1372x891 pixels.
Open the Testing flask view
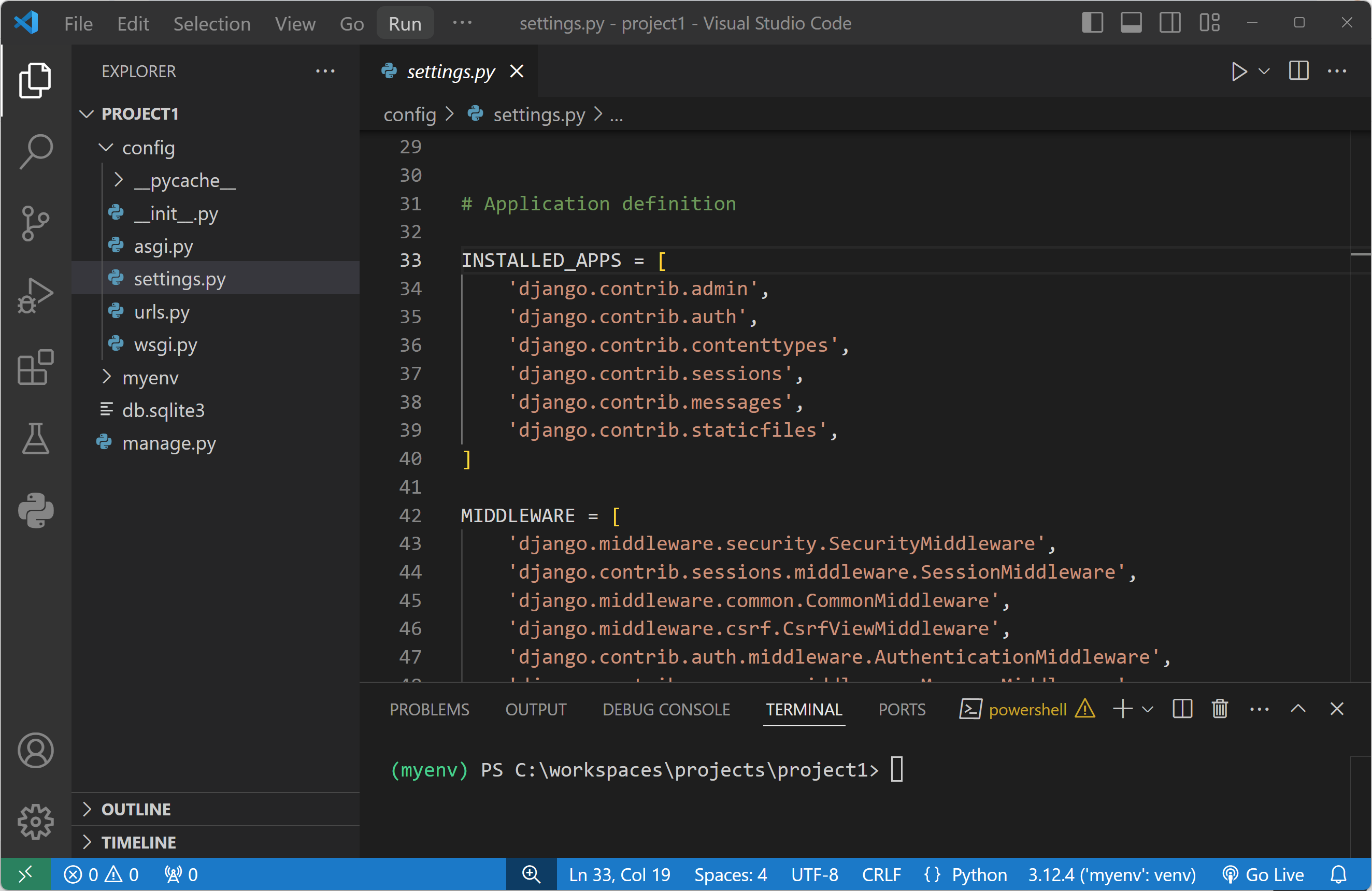pyautogui.click(x=36, y=438)
